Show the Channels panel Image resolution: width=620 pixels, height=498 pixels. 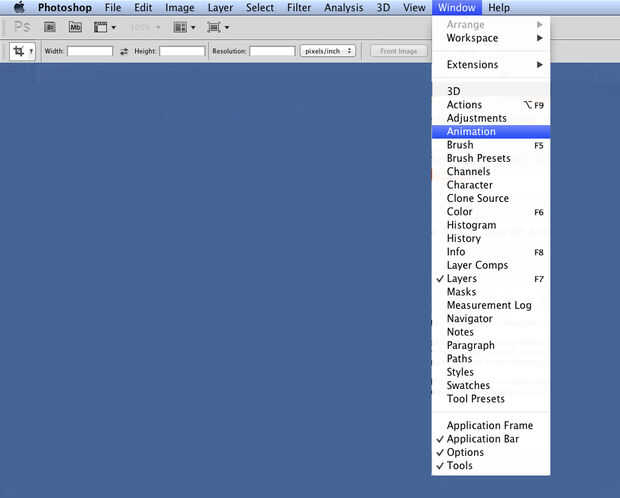coord(491,172)
